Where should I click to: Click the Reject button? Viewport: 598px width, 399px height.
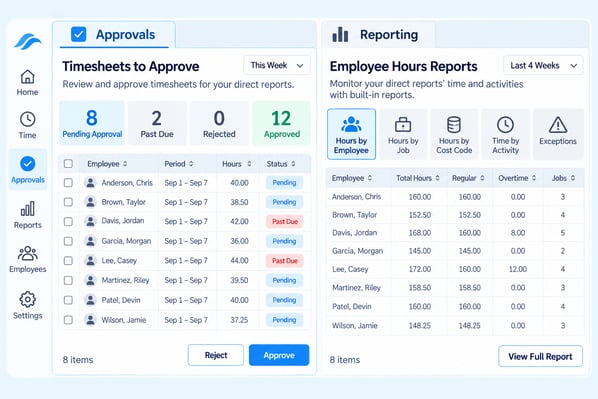216,355
